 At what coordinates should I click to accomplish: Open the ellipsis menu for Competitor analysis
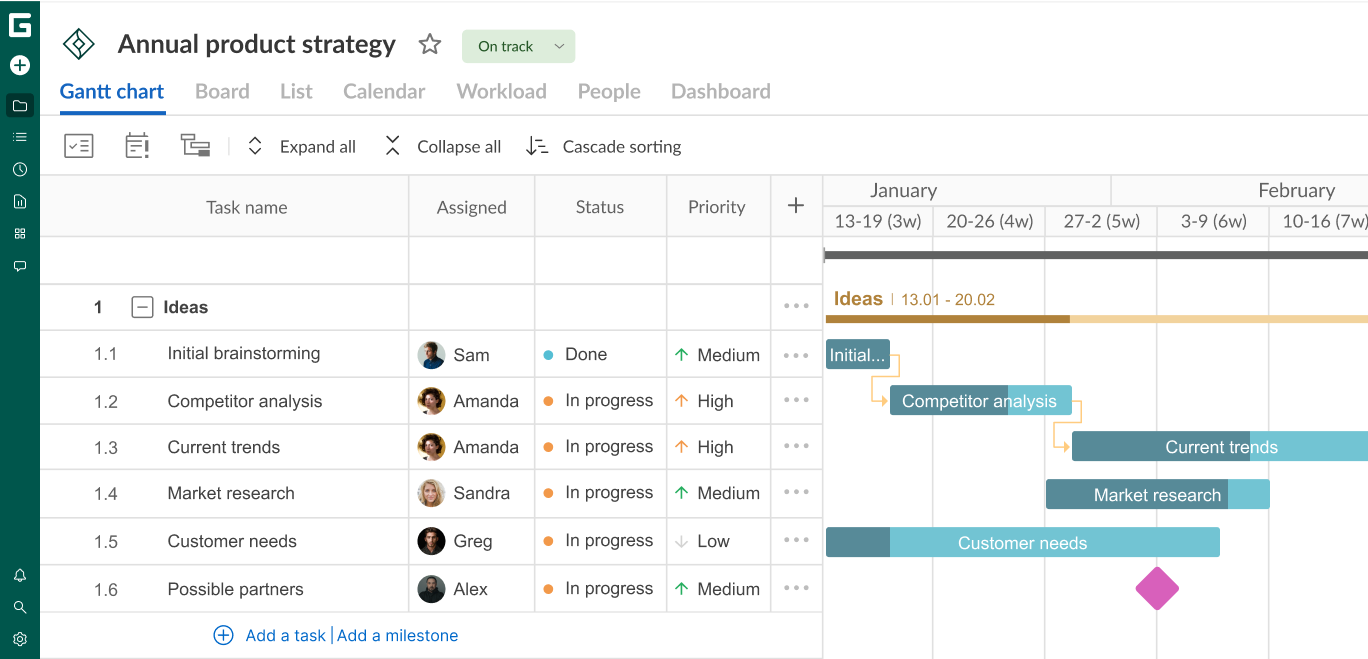pos(796,400)
